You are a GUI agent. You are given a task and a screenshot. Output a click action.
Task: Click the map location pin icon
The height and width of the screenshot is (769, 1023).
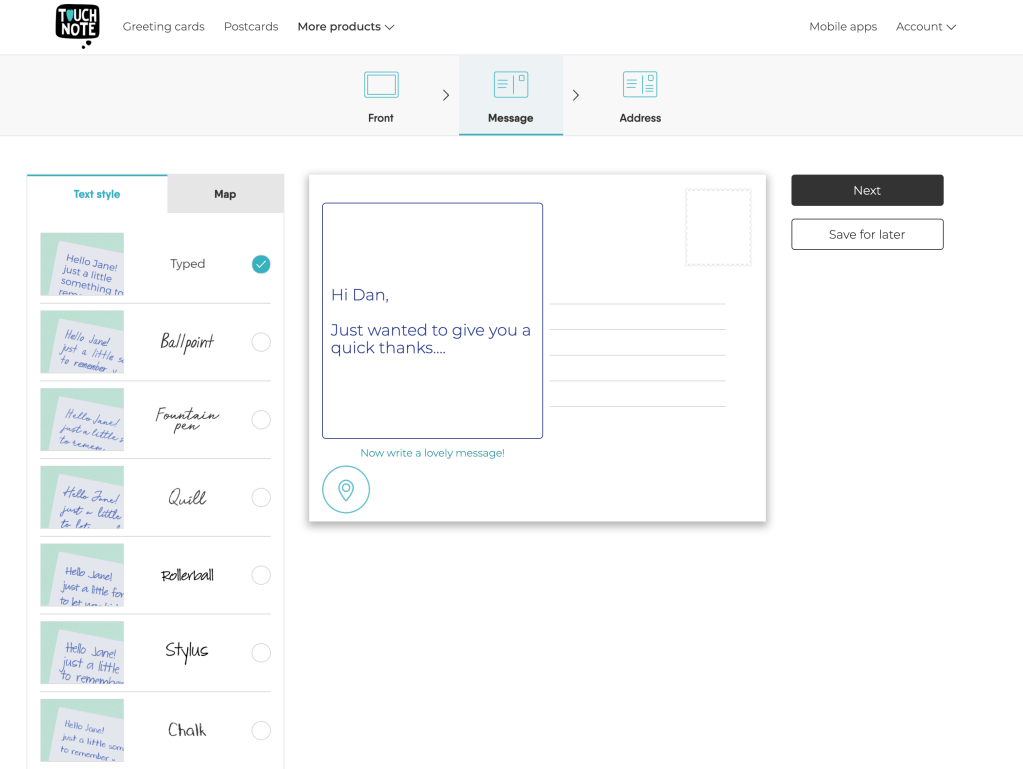(x=346, y=490)
